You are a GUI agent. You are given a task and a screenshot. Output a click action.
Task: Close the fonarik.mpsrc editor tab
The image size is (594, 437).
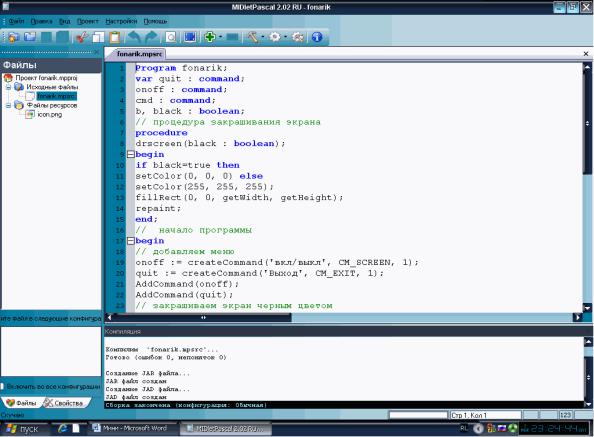pyautogui.click(x=586, y=54)
